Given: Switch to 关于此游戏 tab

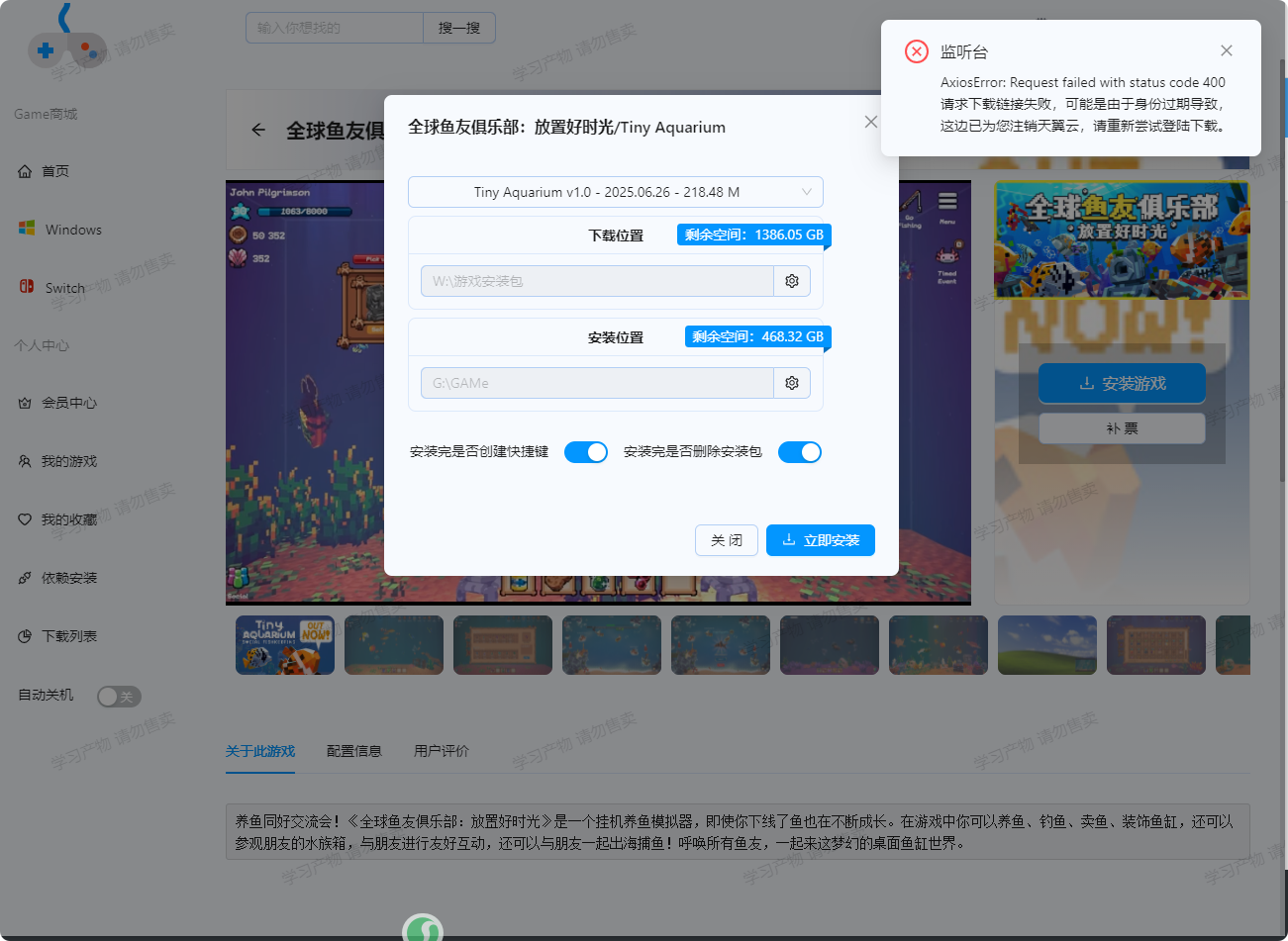Looking at the screenshot, I should 260,751.
